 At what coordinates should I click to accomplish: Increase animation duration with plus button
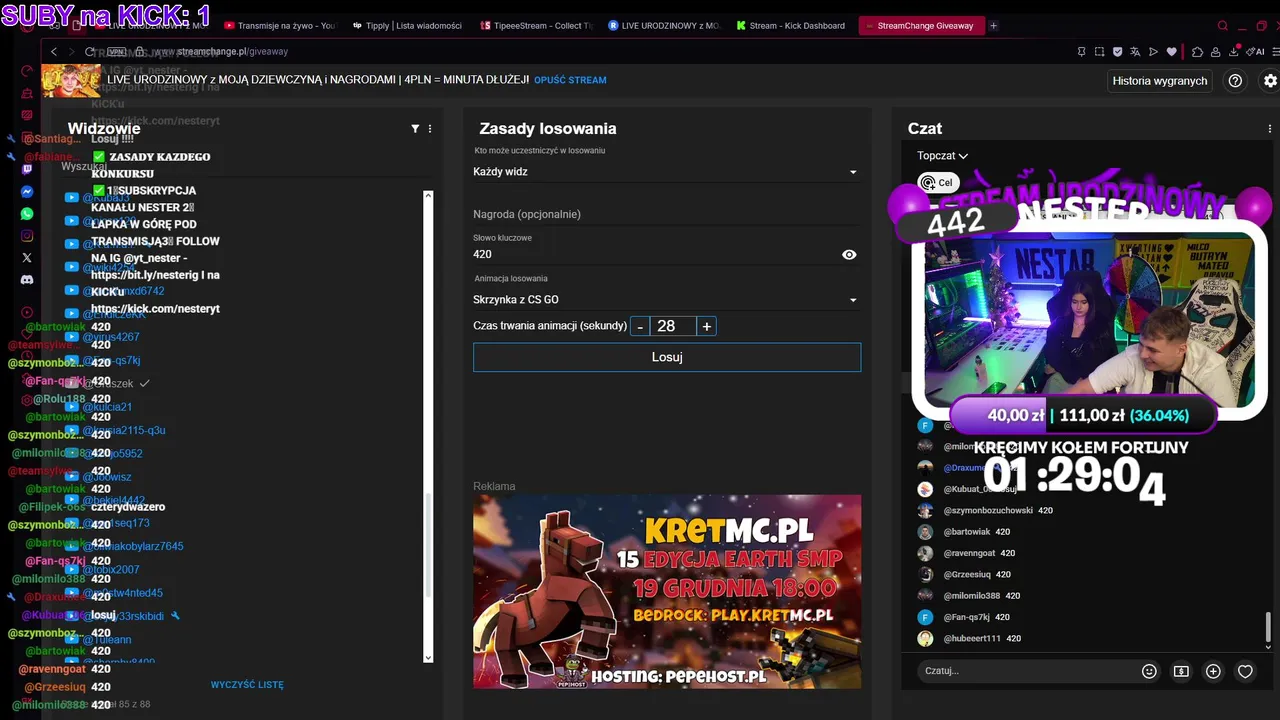706,327
